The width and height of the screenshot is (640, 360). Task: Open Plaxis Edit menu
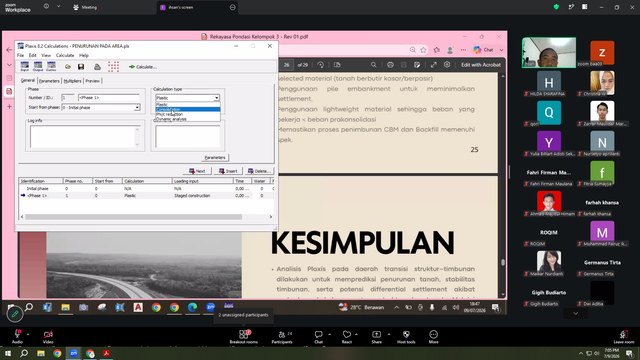click(33, 56)
